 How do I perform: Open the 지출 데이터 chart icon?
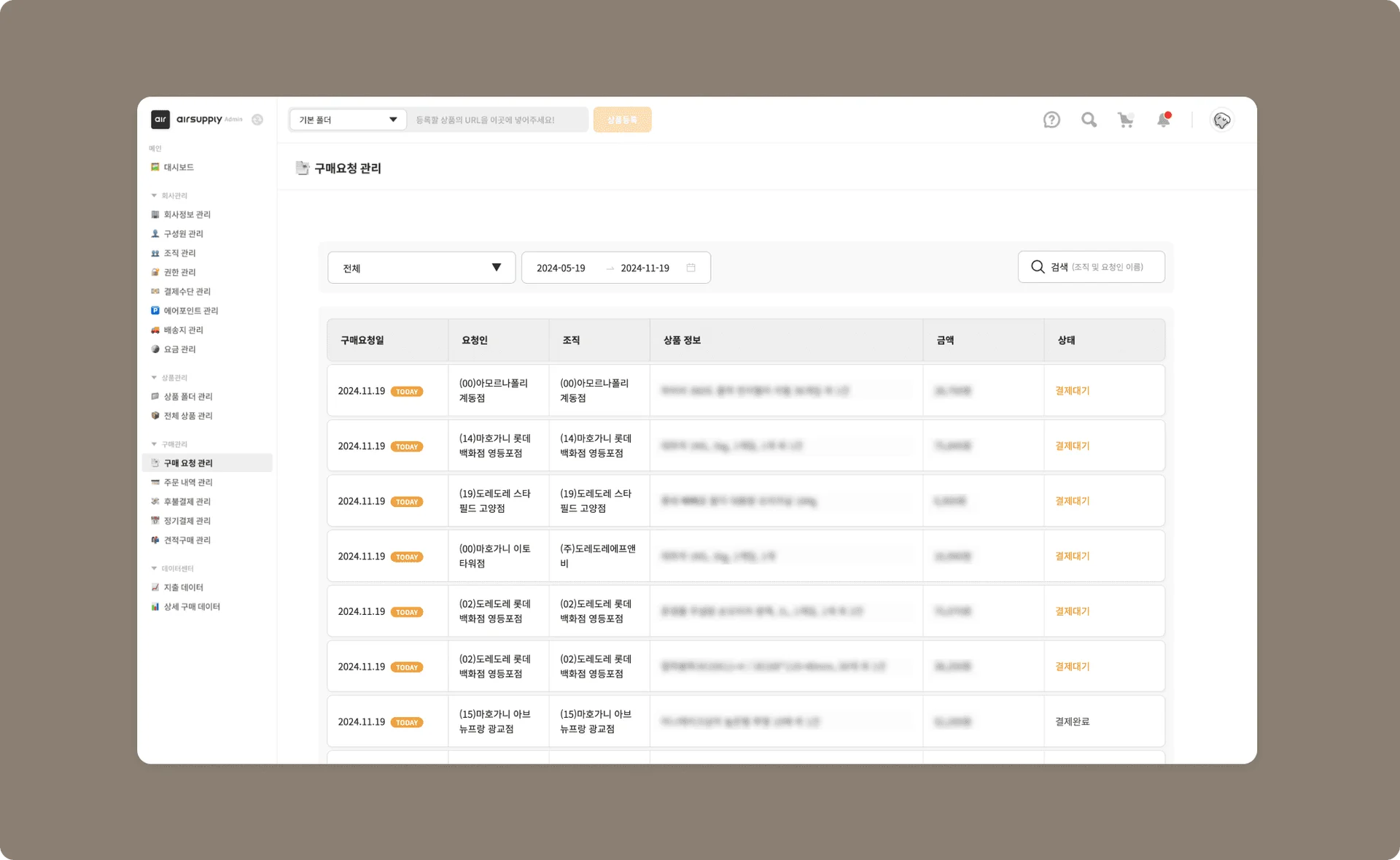point(155,587)
